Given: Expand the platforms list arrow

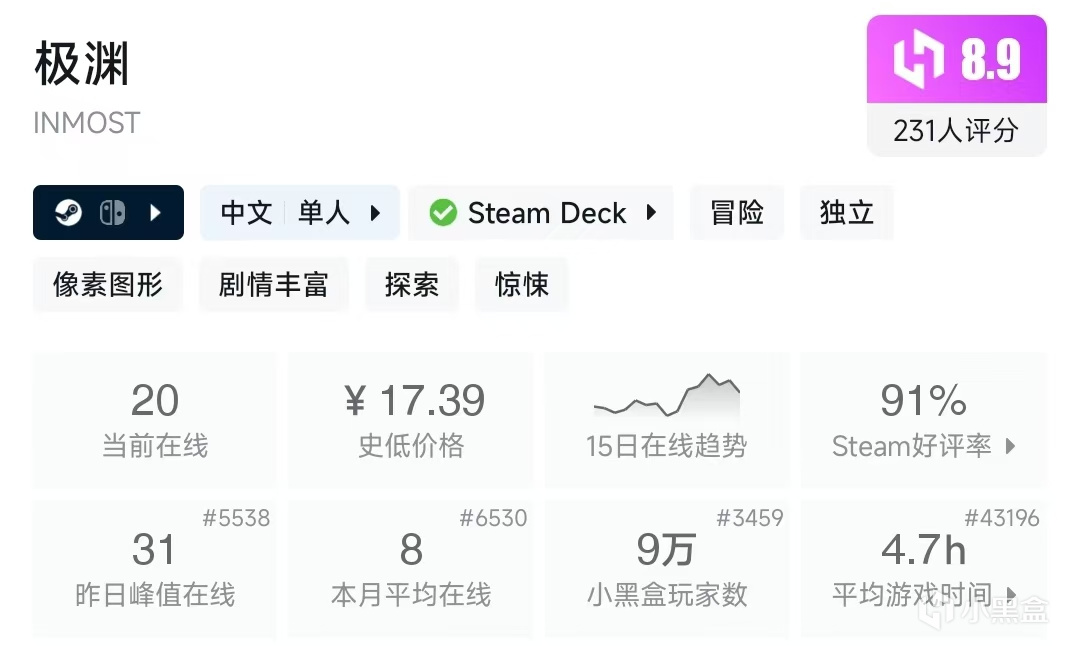Looking at the screenshot, I should point(155,213).
